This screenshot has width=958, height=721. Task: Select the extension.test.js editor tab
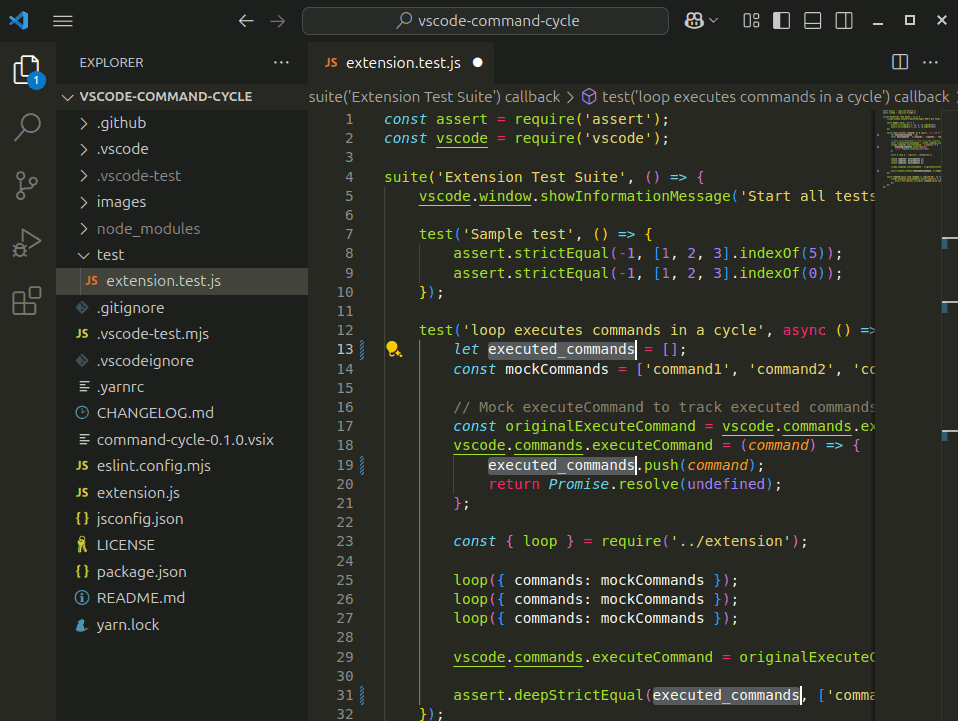click(x=401, y=62)
